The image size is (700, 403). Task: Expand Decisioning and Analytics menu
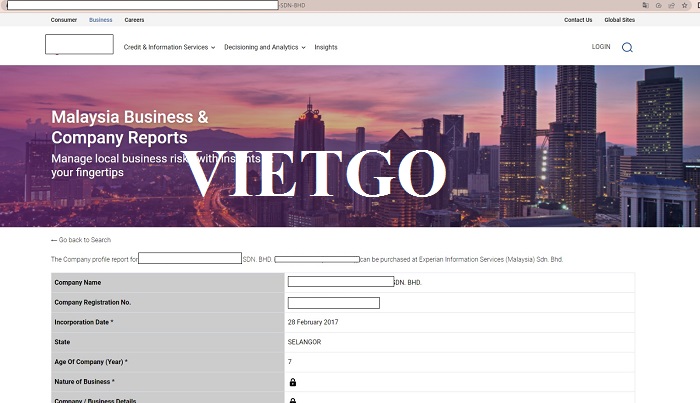click(x=264, y=47)
